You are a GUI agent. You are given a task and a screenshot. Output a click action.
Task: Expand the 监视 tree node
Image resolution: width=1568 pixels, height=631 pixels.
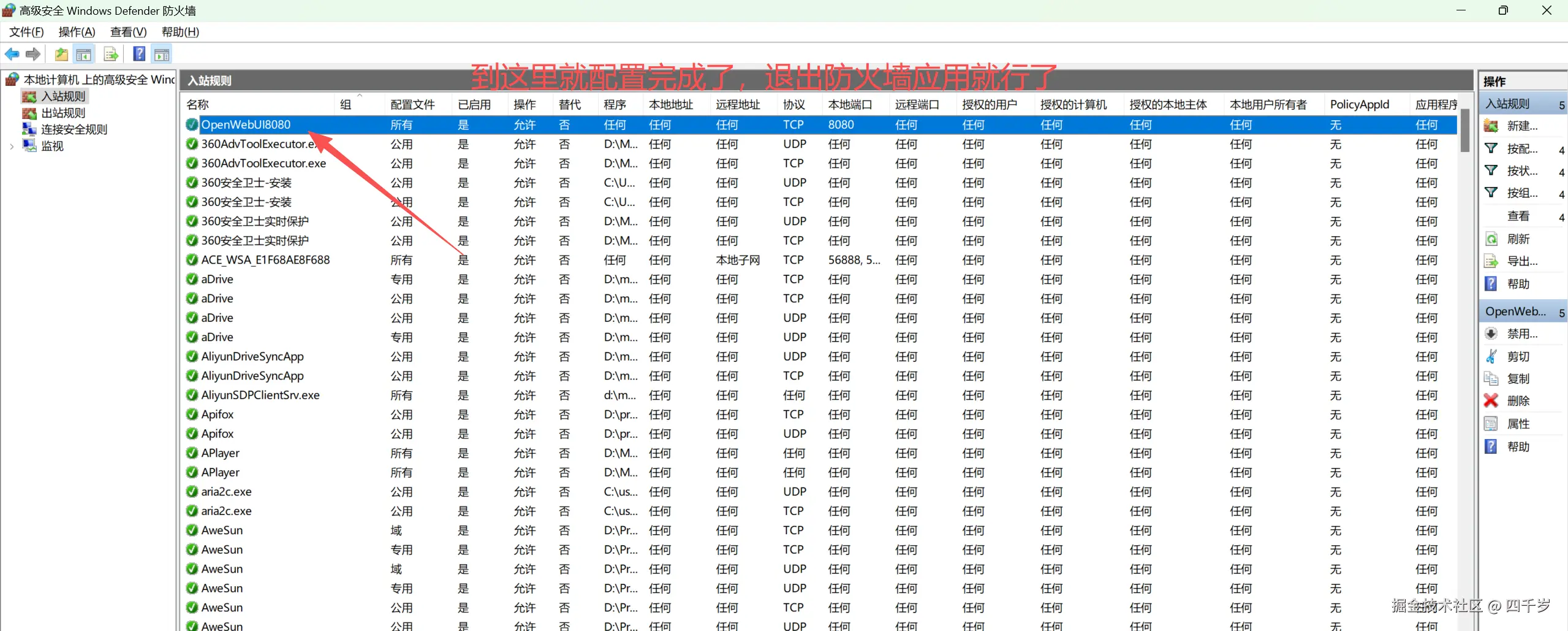pos(12,147)
